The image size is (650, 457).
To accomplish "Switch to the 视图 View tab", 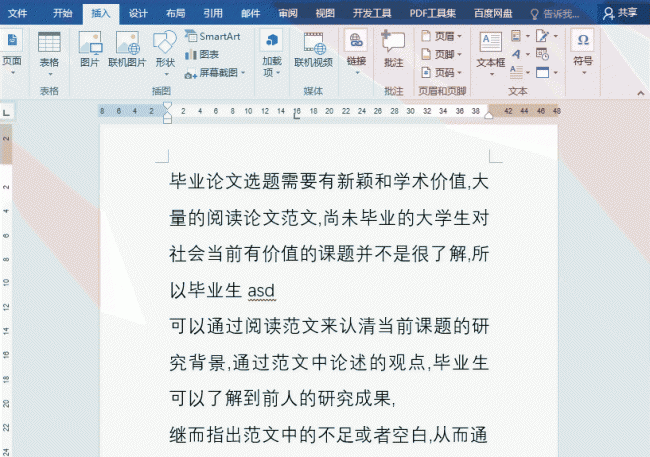I will pos(325,13).
